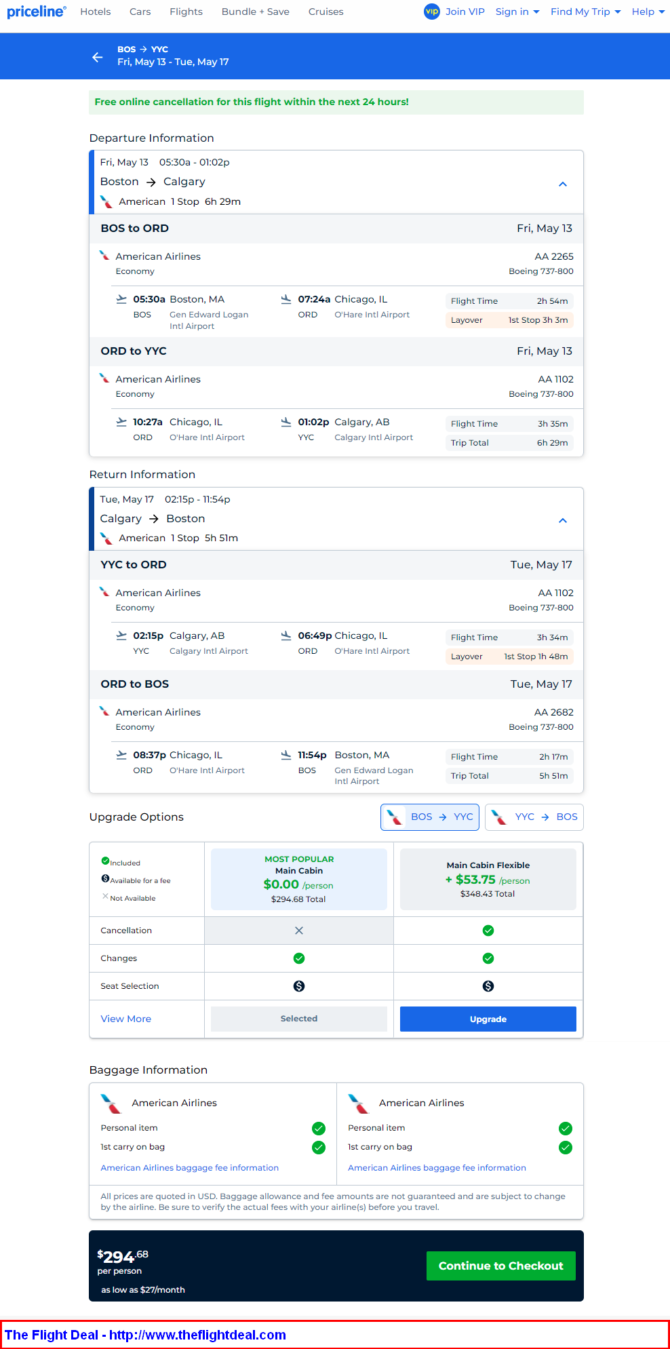
Task: Click the VIP badge icon
Action: click(431, 12)
